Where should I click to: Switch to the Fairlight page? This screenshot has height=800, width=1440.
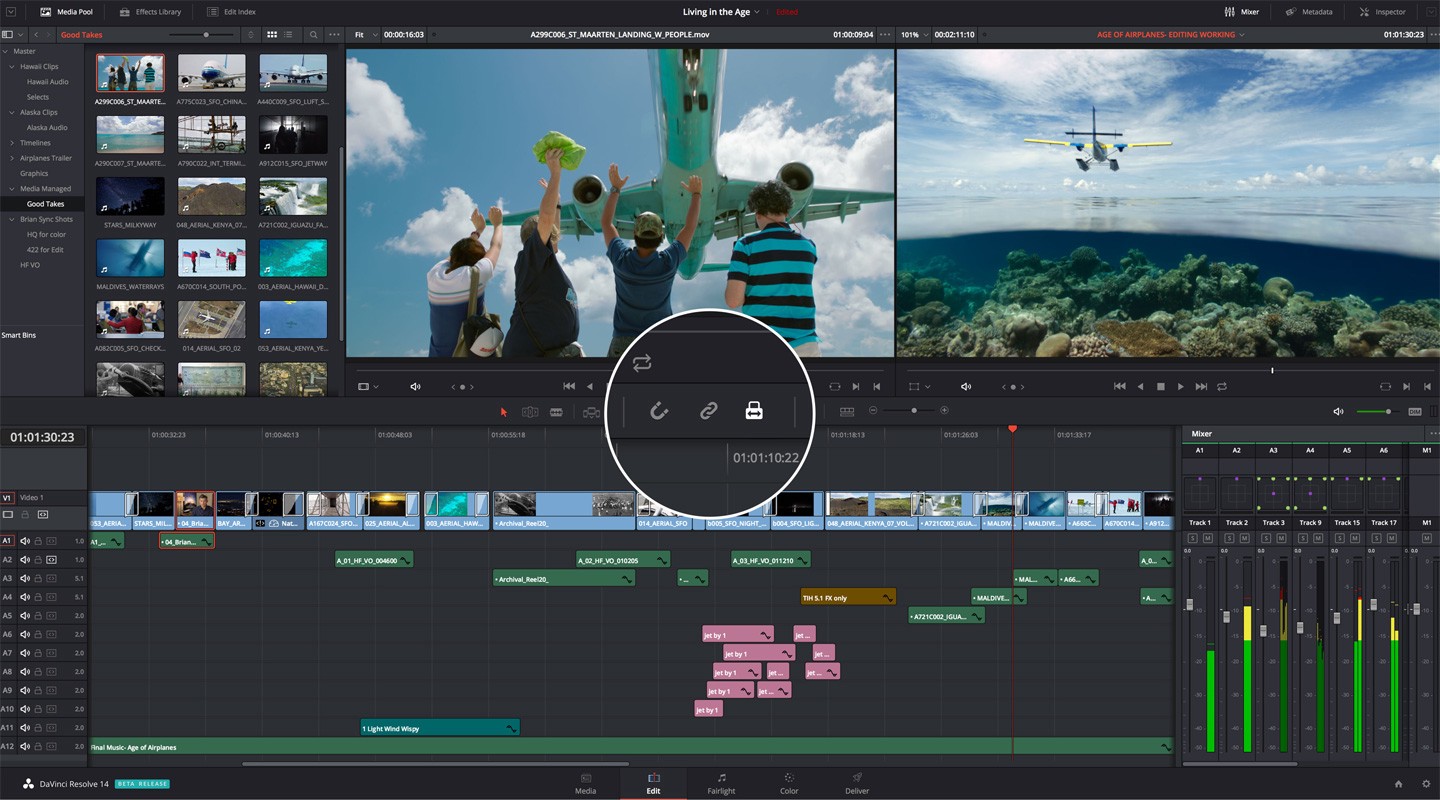point(721,783)
